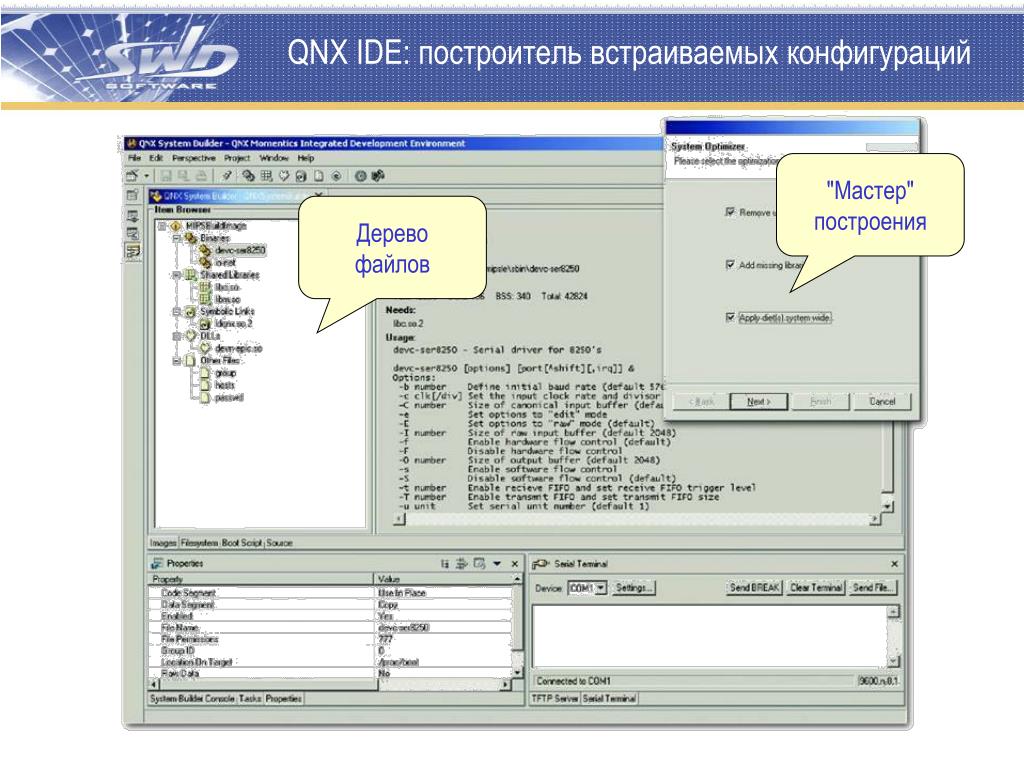Viewport: 1024px width, 768px height.
Task: Collapse the MIPSBuildImage tree root
Action: 162,226
